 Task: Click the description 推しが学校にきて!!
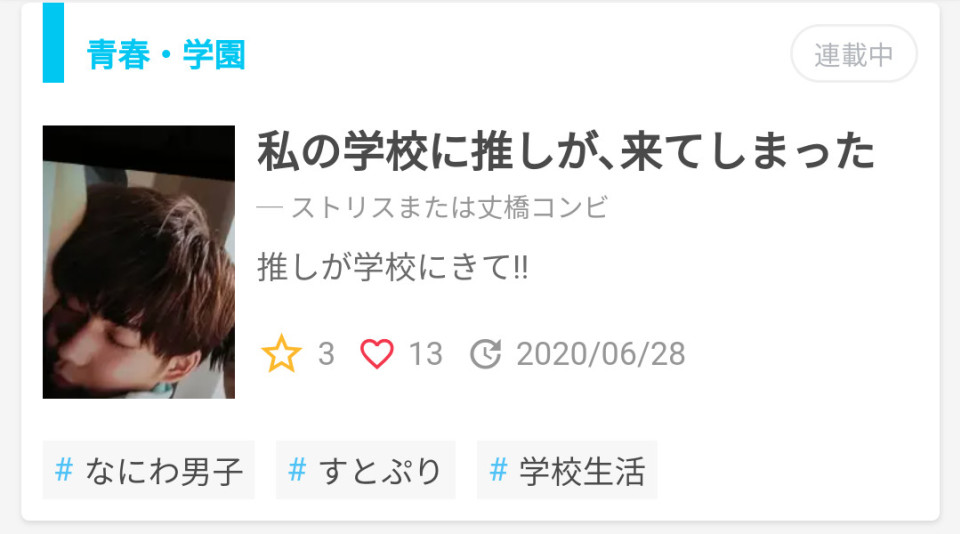click(x=392, y=268)
